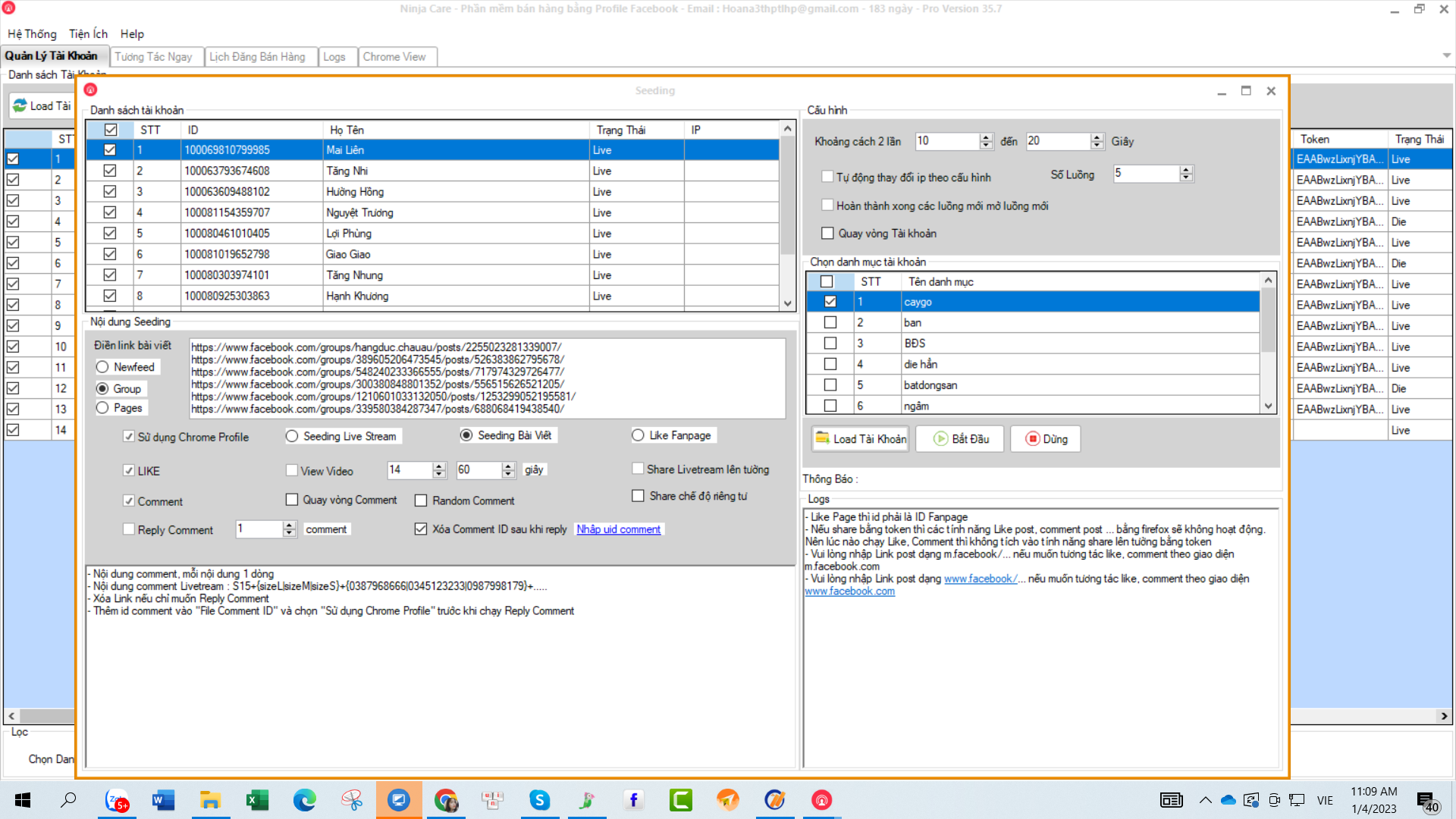Select the Newfeed radio button
Viewport: 1456px width, 819px height.
tap(102, 367)
